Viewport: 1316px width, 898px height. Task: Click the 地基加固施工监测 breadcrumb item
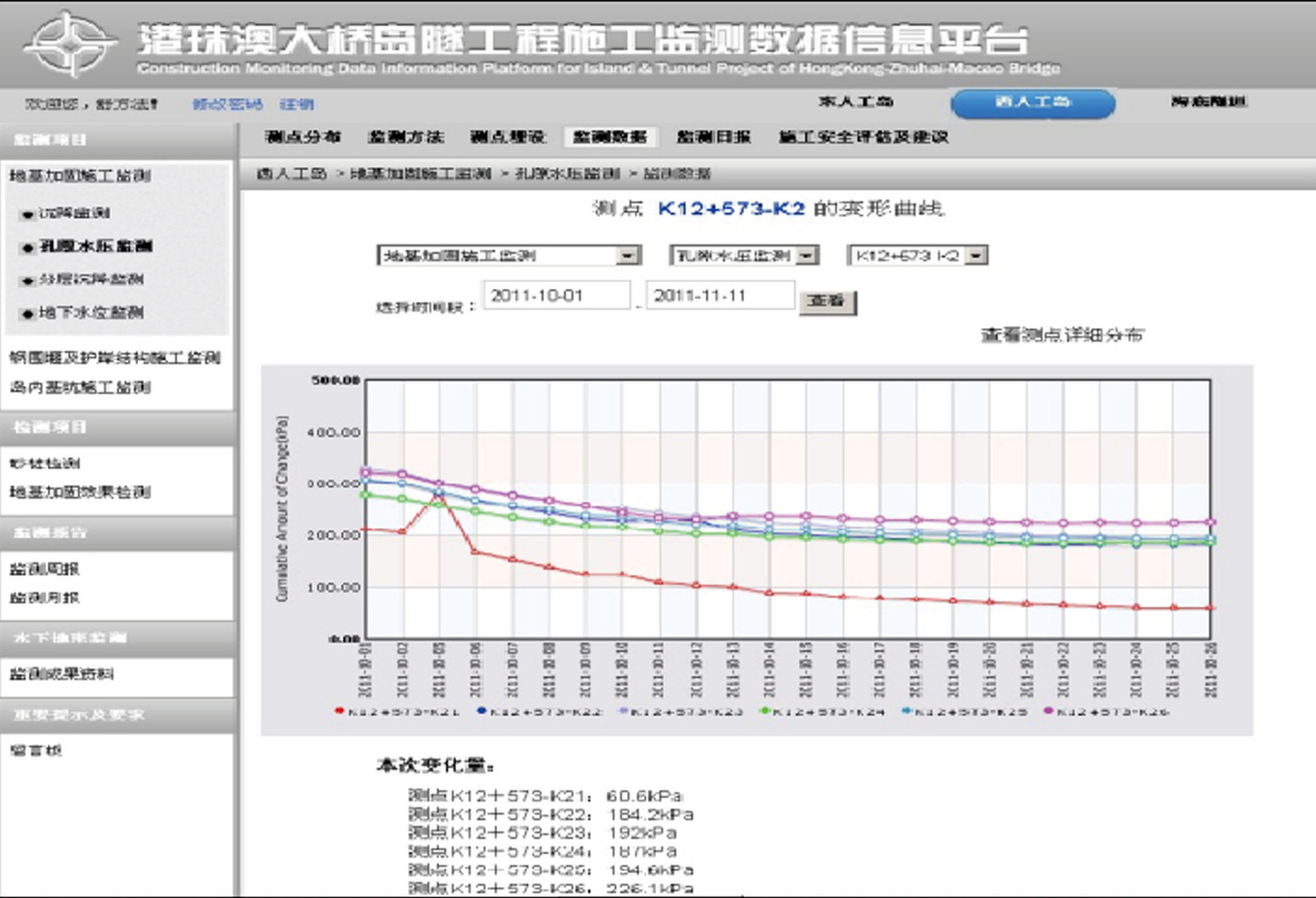coord(420,174)
